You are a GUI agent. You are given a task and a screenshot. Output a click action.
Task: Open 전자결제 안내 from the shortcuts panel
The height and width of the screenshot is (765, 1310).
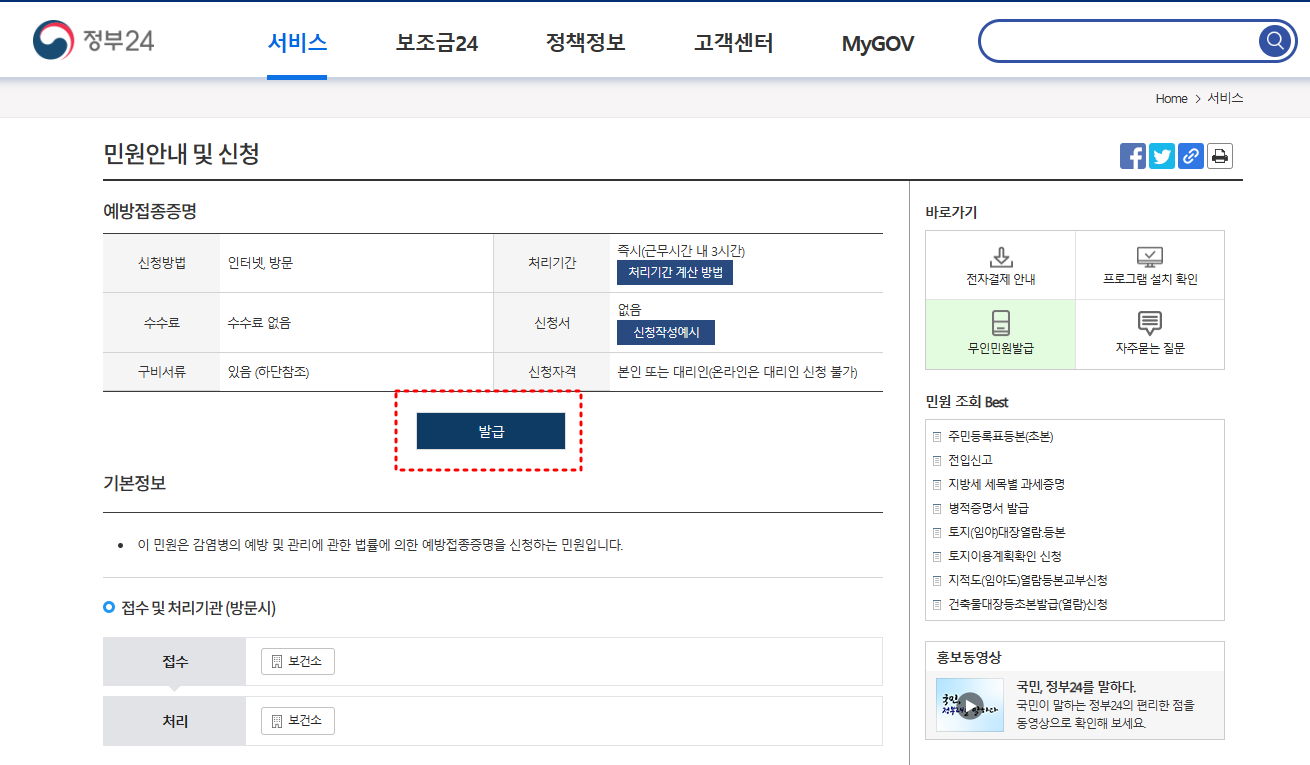point(1001,262)
